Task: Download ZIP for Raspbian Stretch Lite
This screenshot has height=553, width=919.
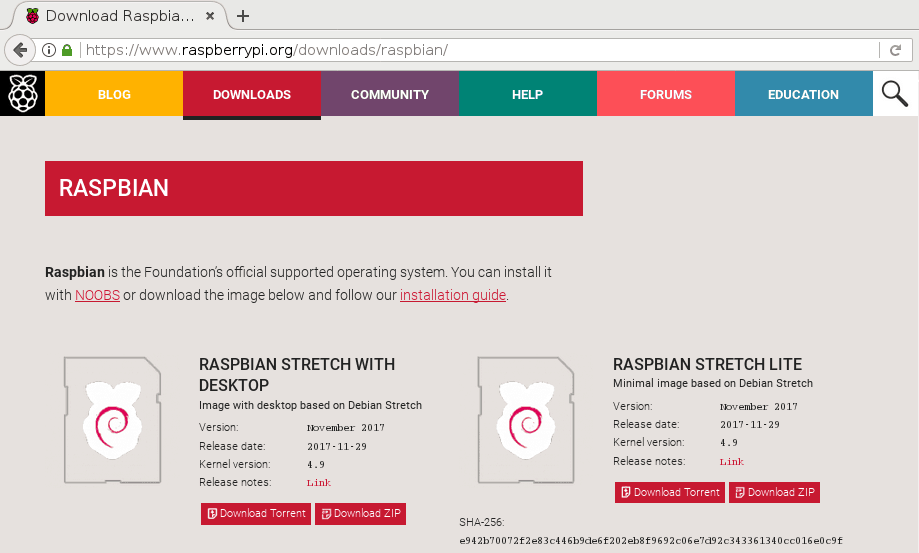Action: click(x=774, y=493)
